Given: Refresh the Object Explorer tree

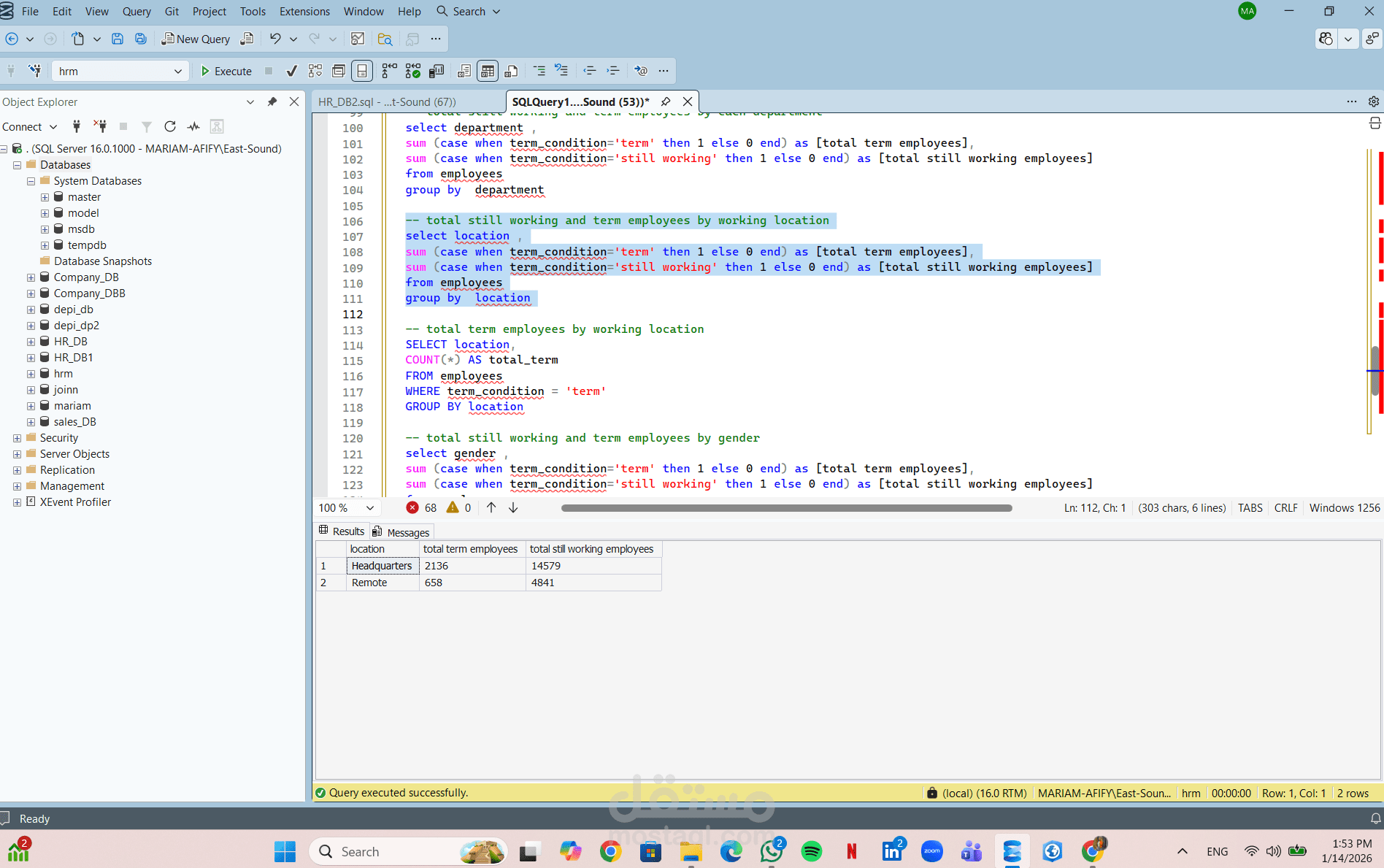Looking at the screenshot, I should 170,126.
